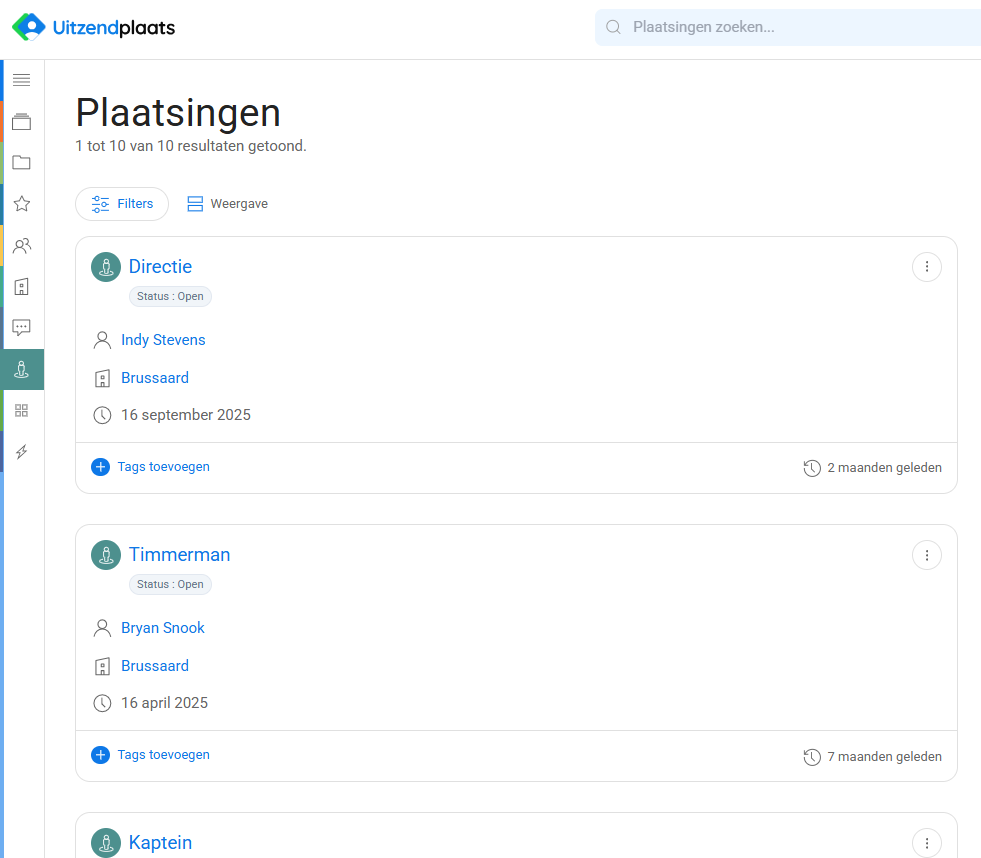The image size is (981, 858).
Task: Open the people sidebar icon
Action: (22, 245)
